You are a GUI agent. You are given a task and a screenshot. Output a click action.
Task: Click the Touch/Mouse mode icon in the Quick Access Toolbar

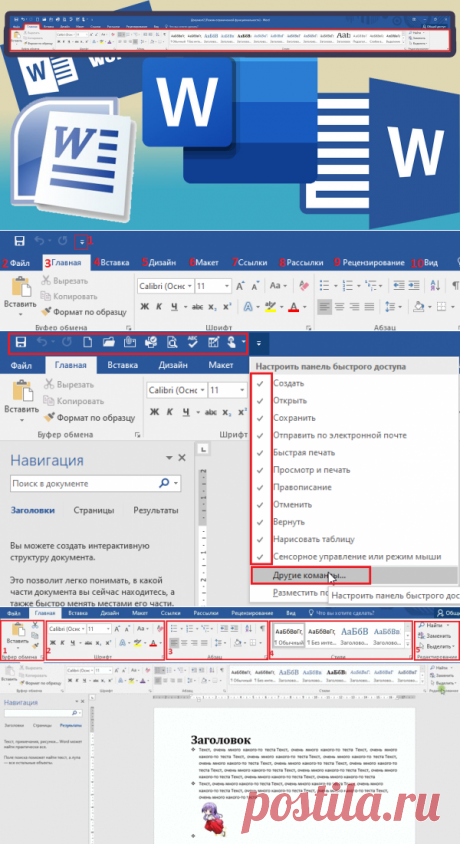point(232,342)
